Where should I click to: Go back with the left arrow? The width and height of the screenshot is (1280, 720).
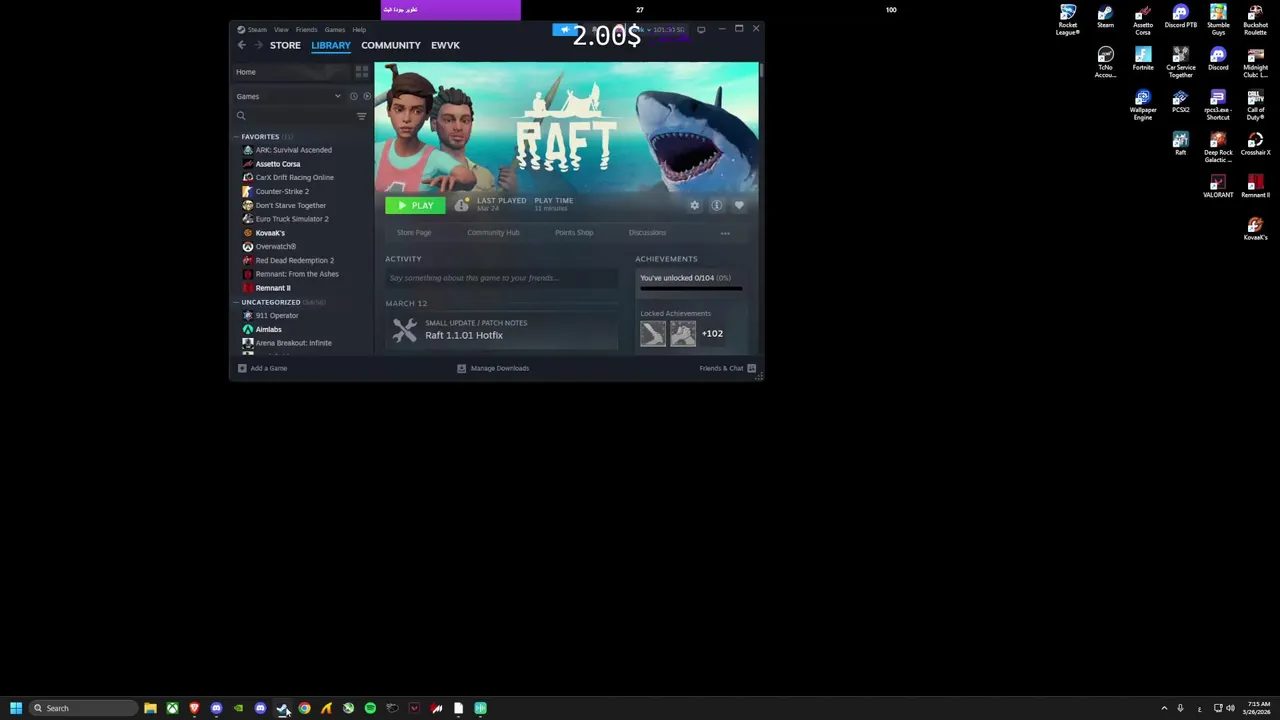[x=241, y=45]
